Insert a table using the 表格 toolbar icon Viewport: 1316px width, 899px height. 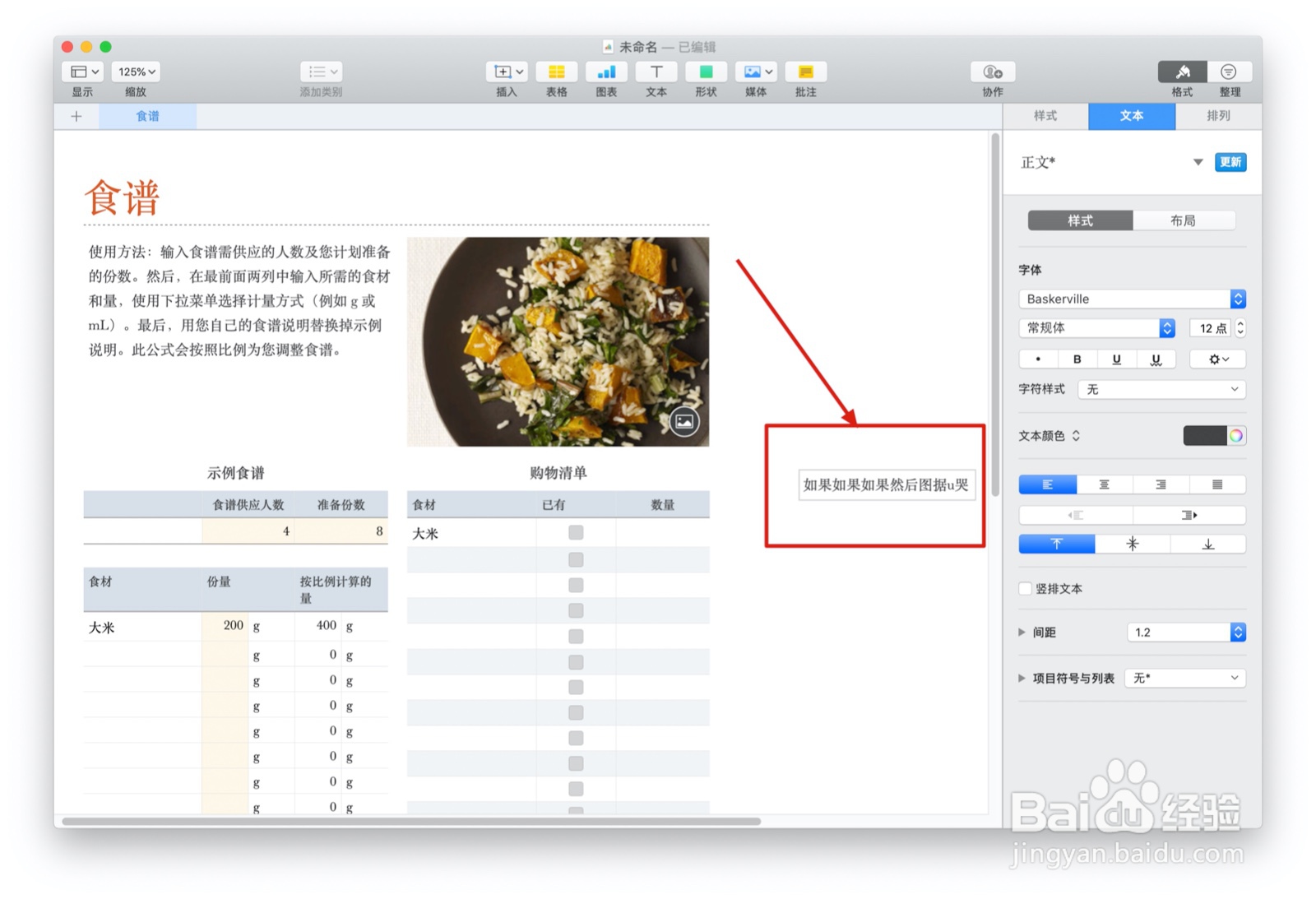[557, 72]
